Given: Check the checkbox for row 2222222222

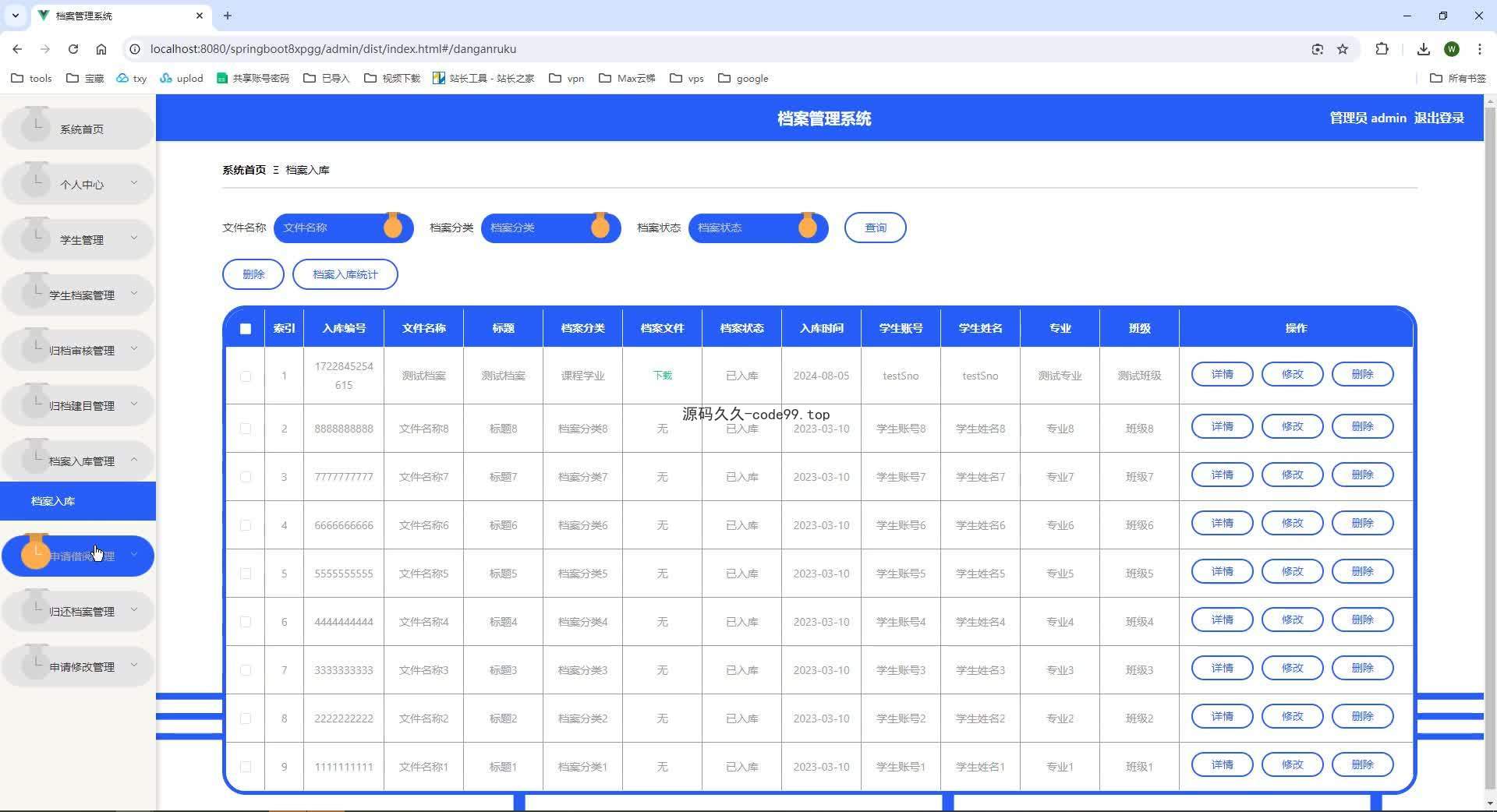Looking at the screenshot, I should click(x=246, y=718).
